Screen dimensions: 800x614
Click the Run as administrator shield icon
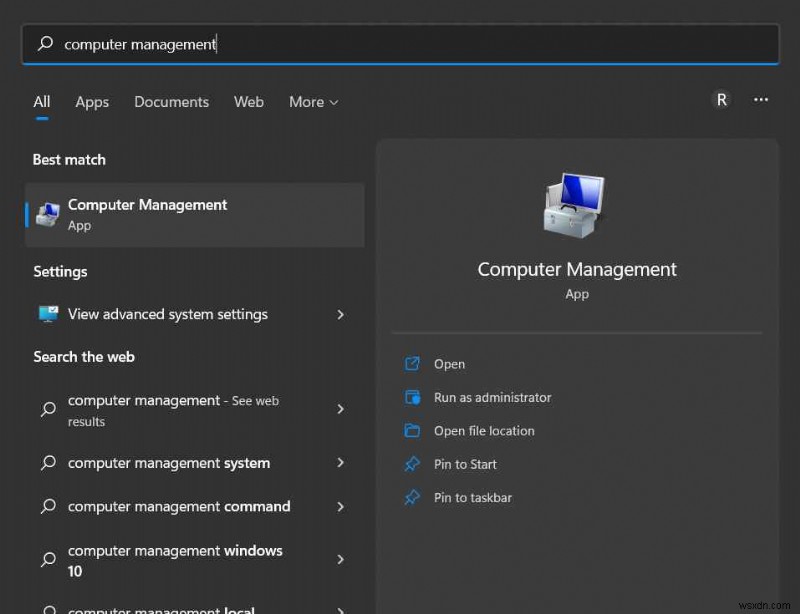click(x=413, y=397)
